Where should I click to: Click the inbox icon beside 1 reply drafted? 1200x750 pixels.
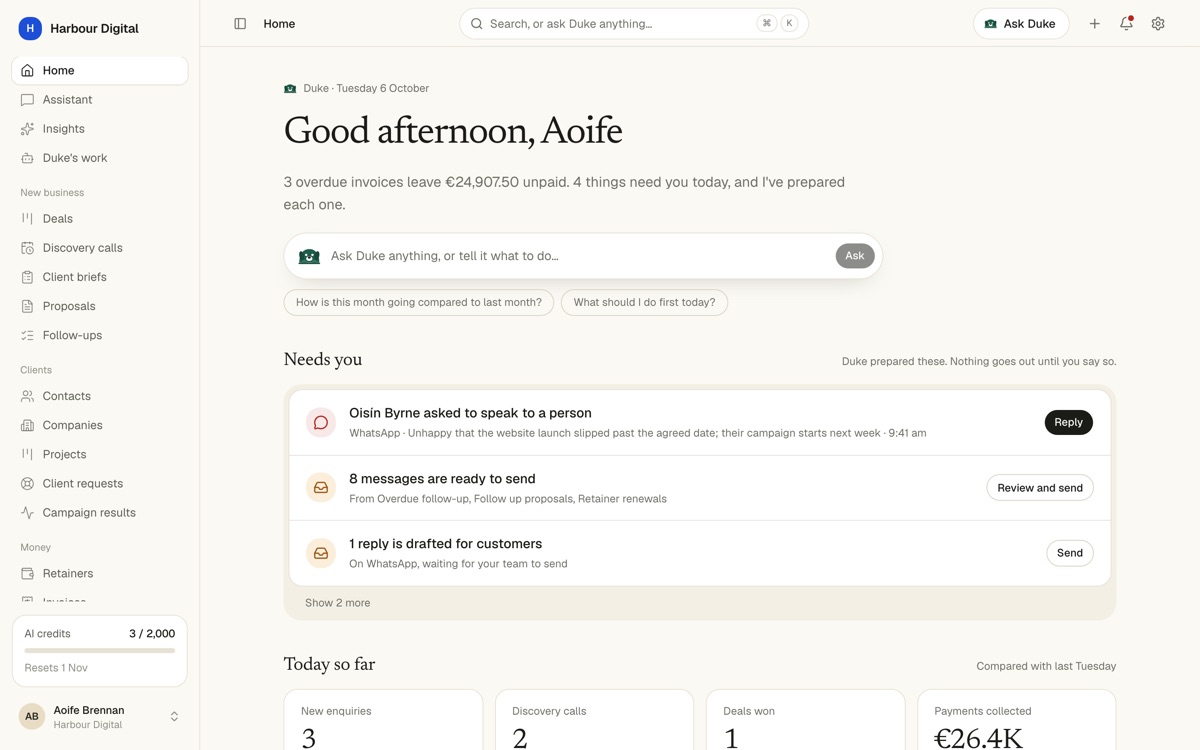[x=321, y=553]
